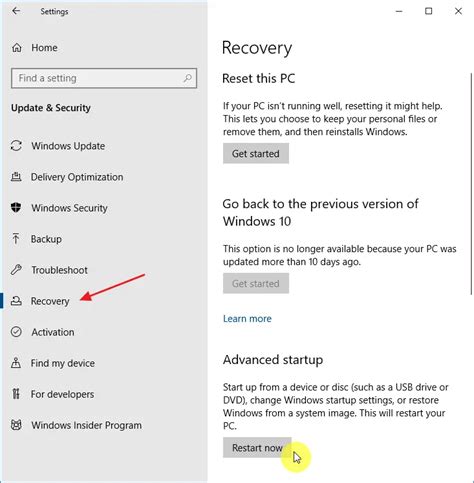Viewport: 474px width, 483px height.
Task: Open the Activation page
Action: 53,332
